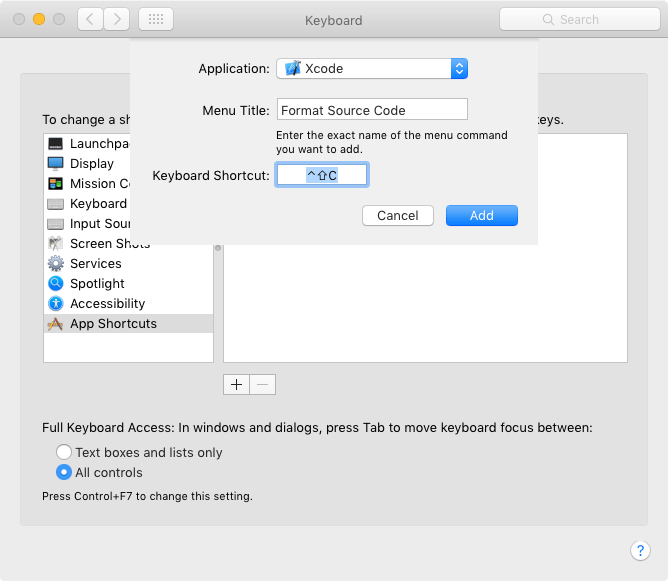The height and width of the screenshot is (581, 668).
Task: Click the Spotlight magnifier icon
Action: pyautogui.click(x=55, y=284)
